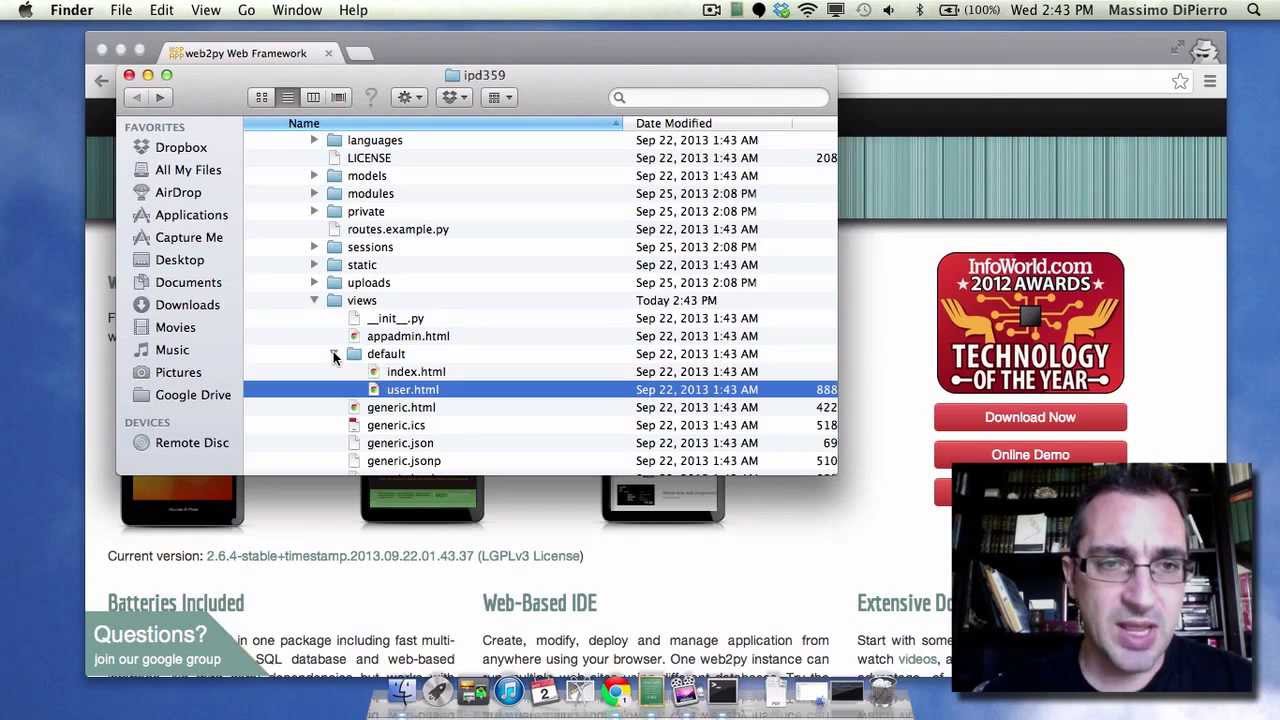1280x720 pixels.
Task: Open the Help menu
Action: tap(353, 10)
